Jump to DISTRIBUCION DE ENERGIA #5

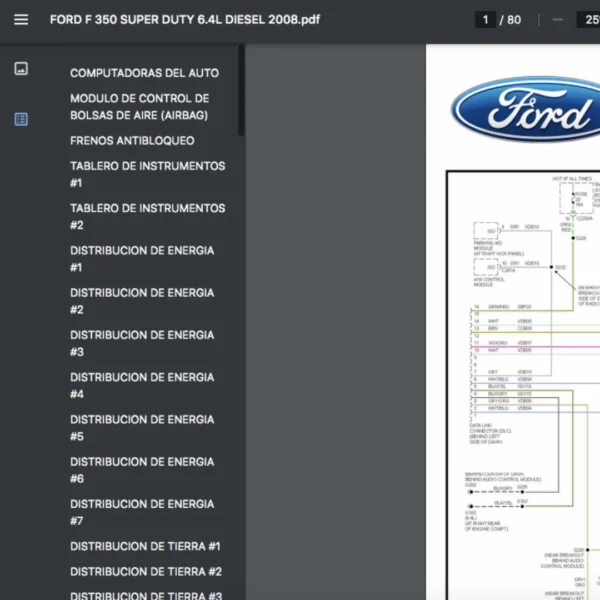pos(141,428)
